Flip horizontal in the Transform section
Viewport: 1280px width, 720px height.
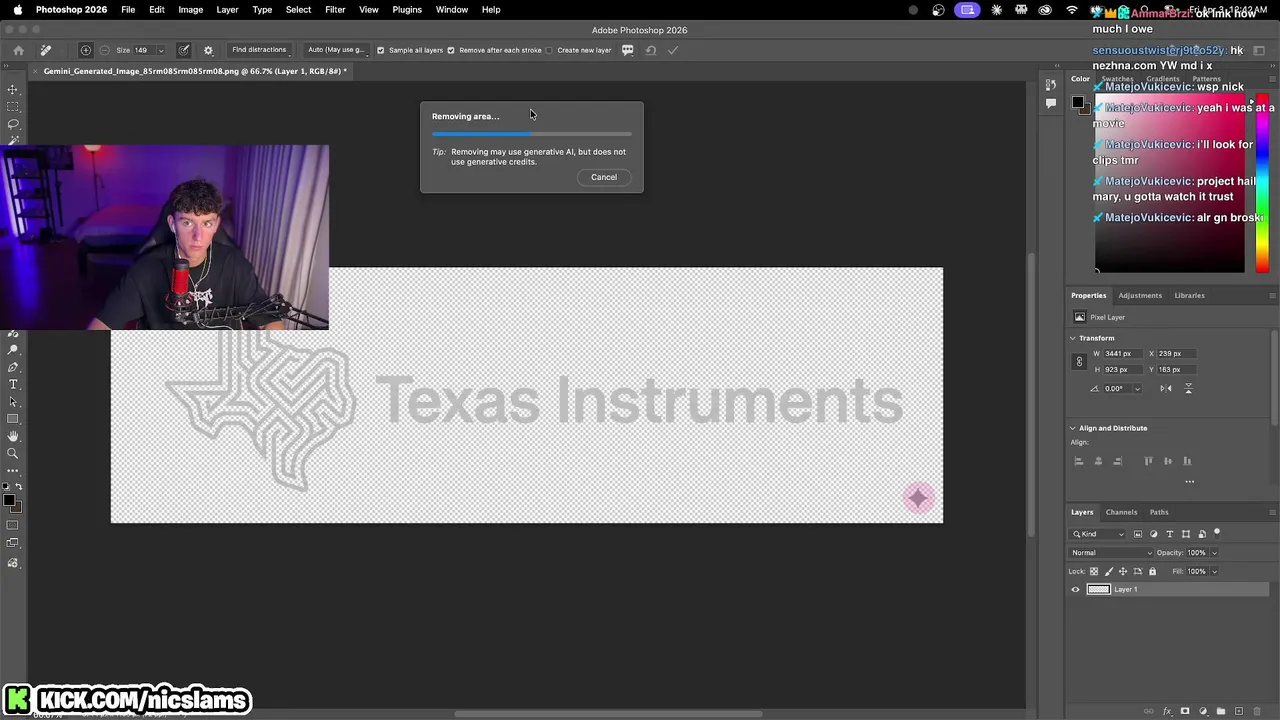(x=1166, y=388)
